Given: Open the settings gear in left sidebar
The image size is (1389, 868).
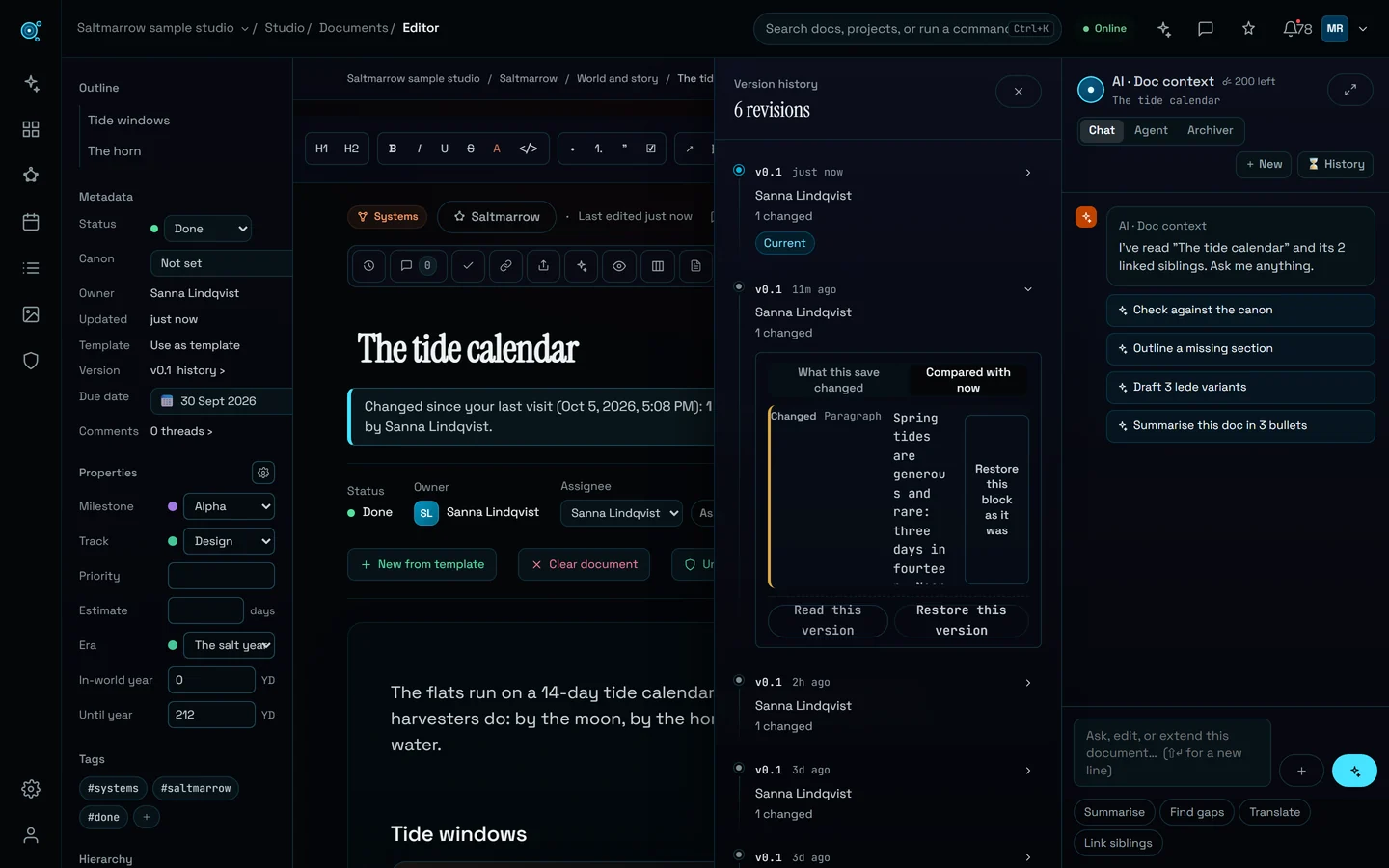Looking at the screenshot, I should 31,789.
